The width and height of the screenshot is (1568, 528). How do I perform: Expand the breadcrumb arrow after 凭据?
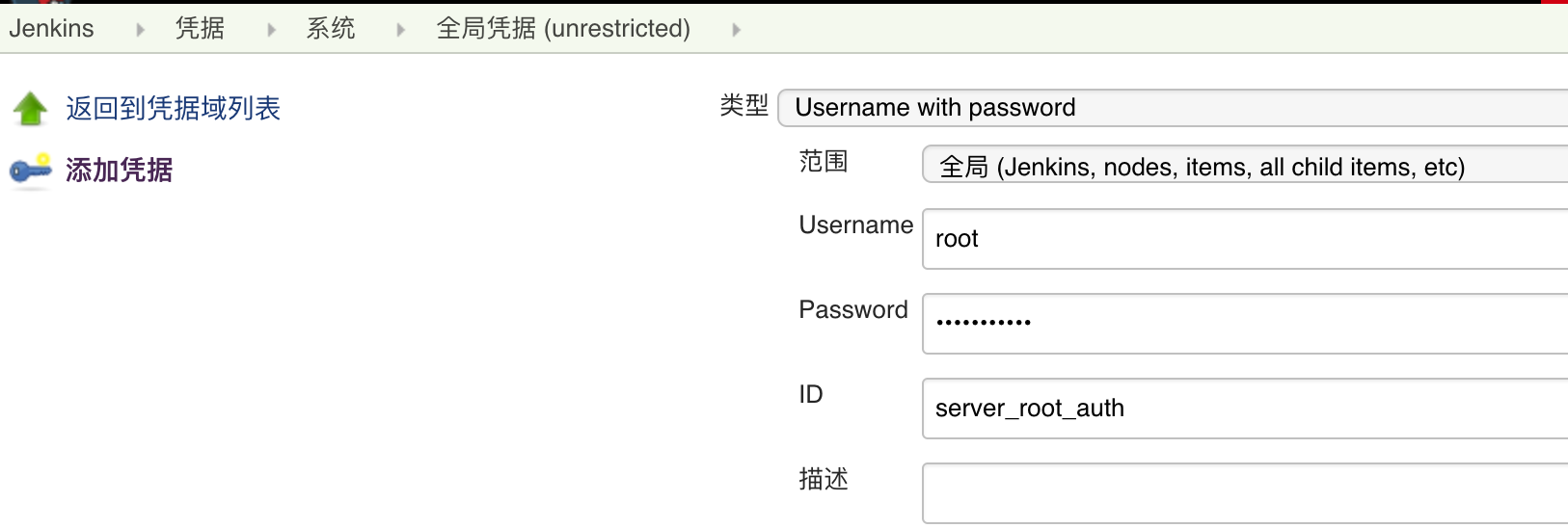tap(272, 30)
